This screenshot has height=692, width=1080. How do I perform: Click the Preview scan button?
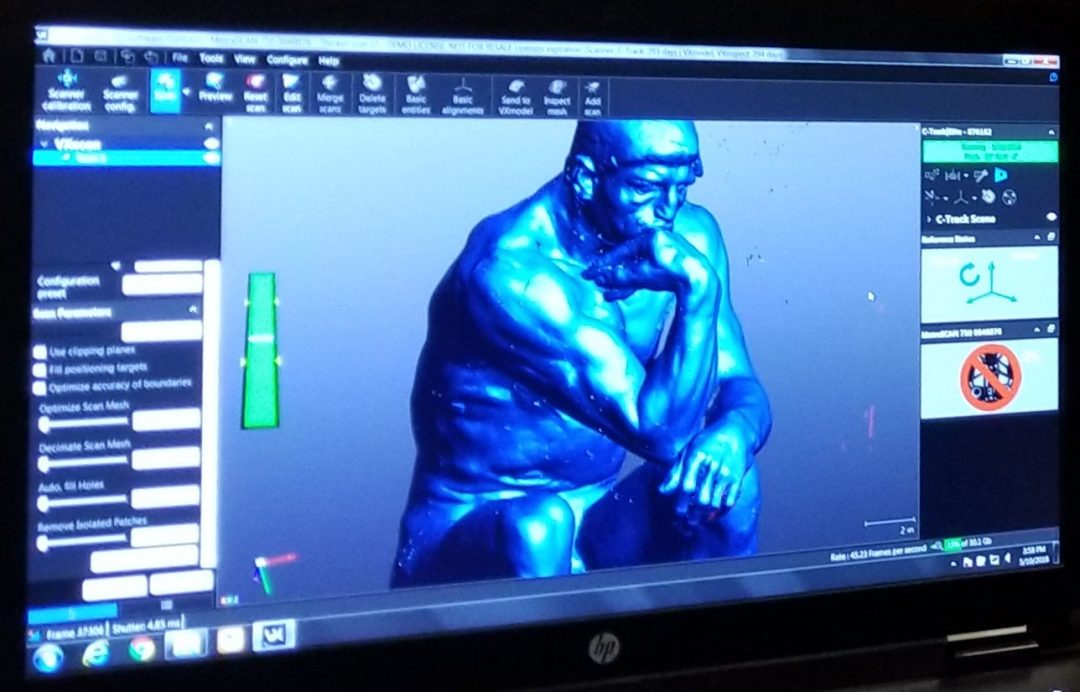tap(216, 90)
